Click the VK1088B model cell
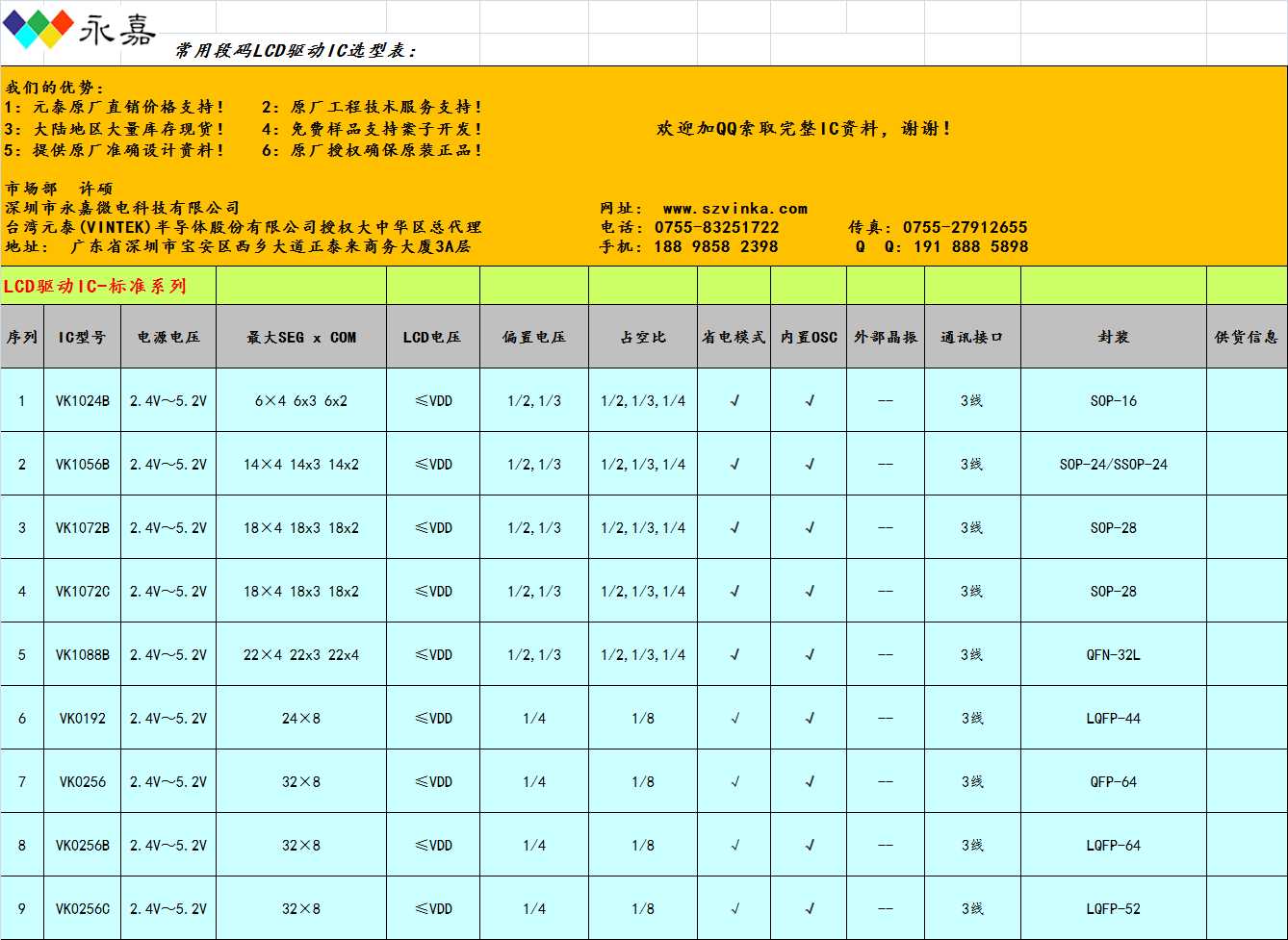This screenshot has height=940, width=1288. click(x=82, y=654)
